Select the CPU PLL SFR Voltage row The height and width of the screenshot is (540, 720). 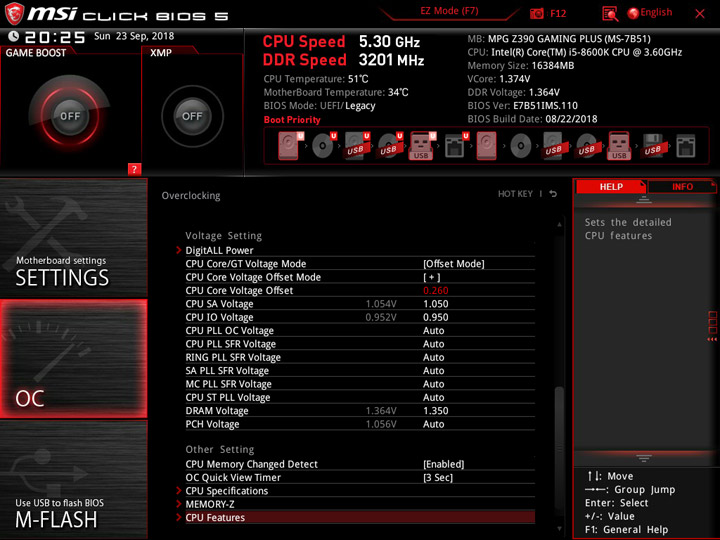coord(360,344)
